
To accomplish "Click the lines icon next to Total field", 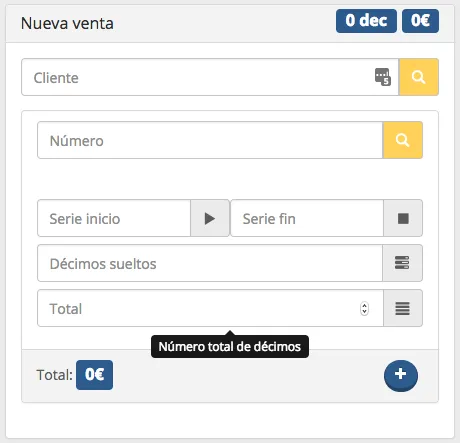I will tap(403, 308).
